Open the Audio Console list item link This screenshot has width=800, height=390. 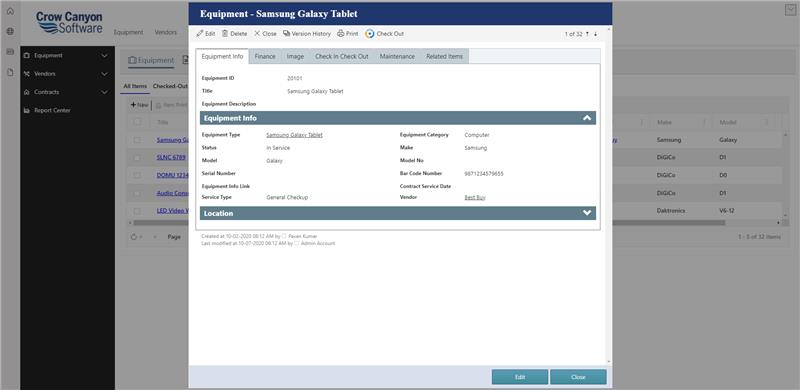[x=172, y=193]
